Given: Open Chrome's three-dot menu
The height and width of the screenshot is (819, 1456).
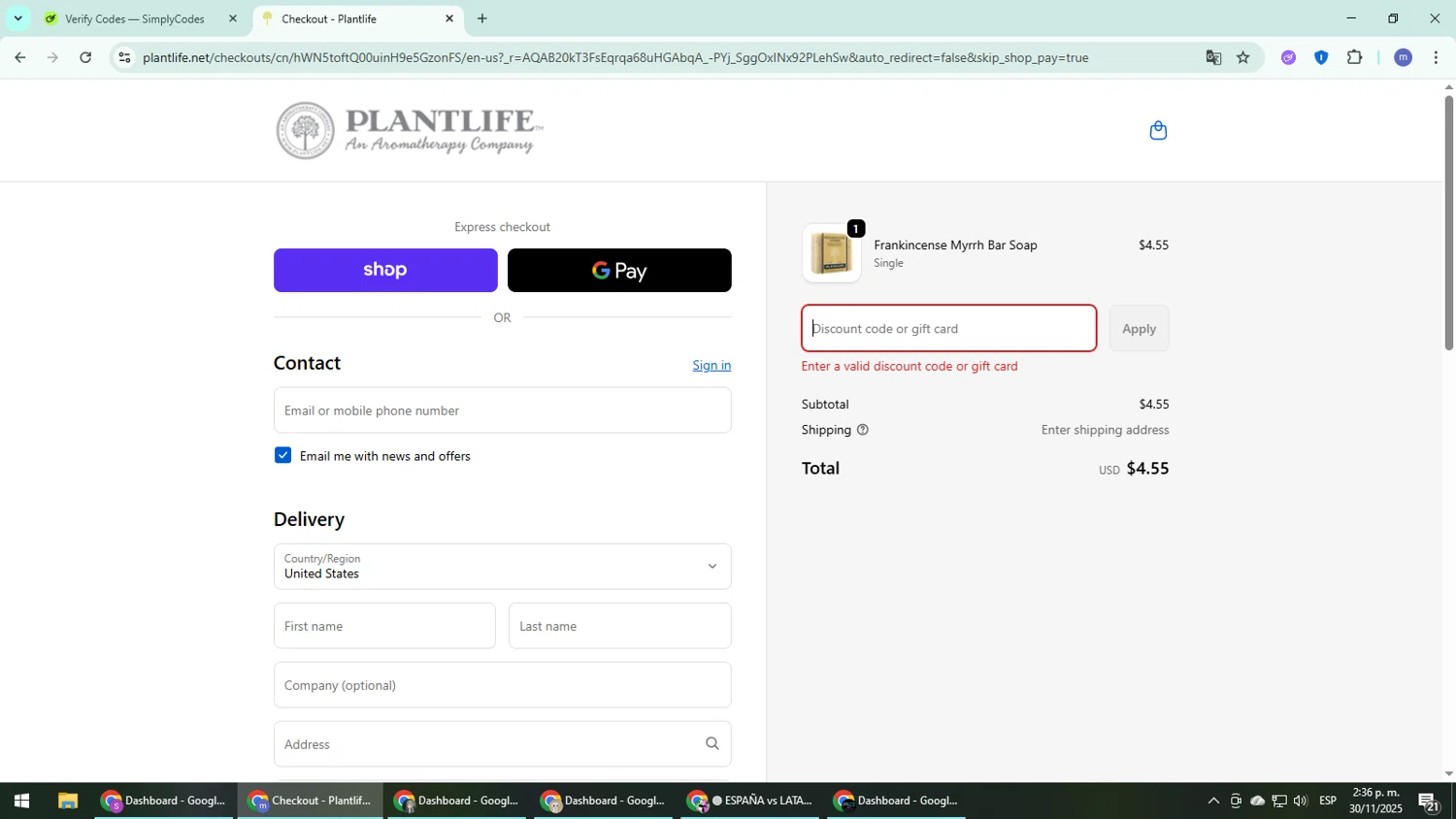Looking at the screenshot, I should [1436, 57].
